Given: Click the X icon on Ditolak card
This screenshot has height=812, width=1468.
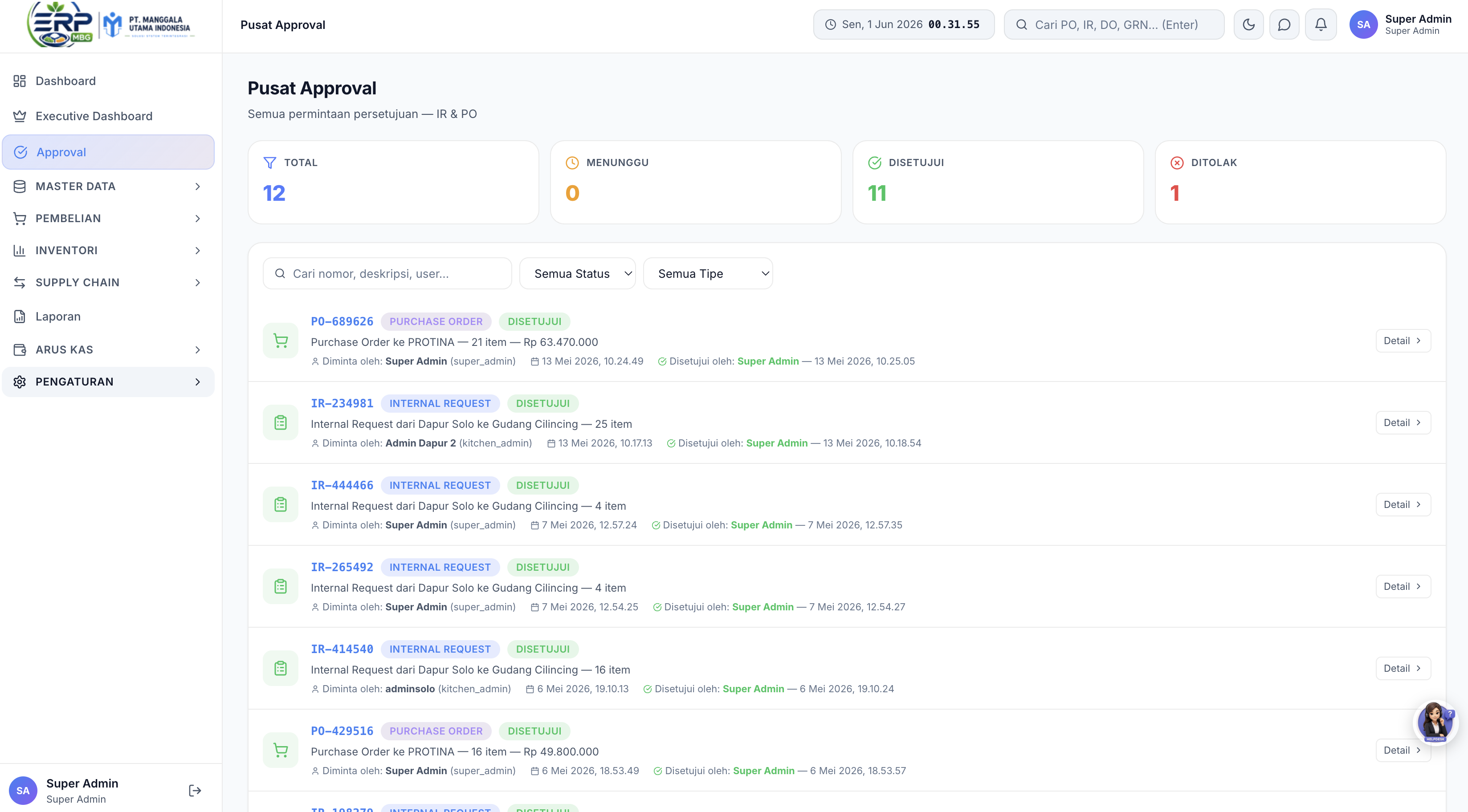Looking at the screenshot, I should 1177,163.
